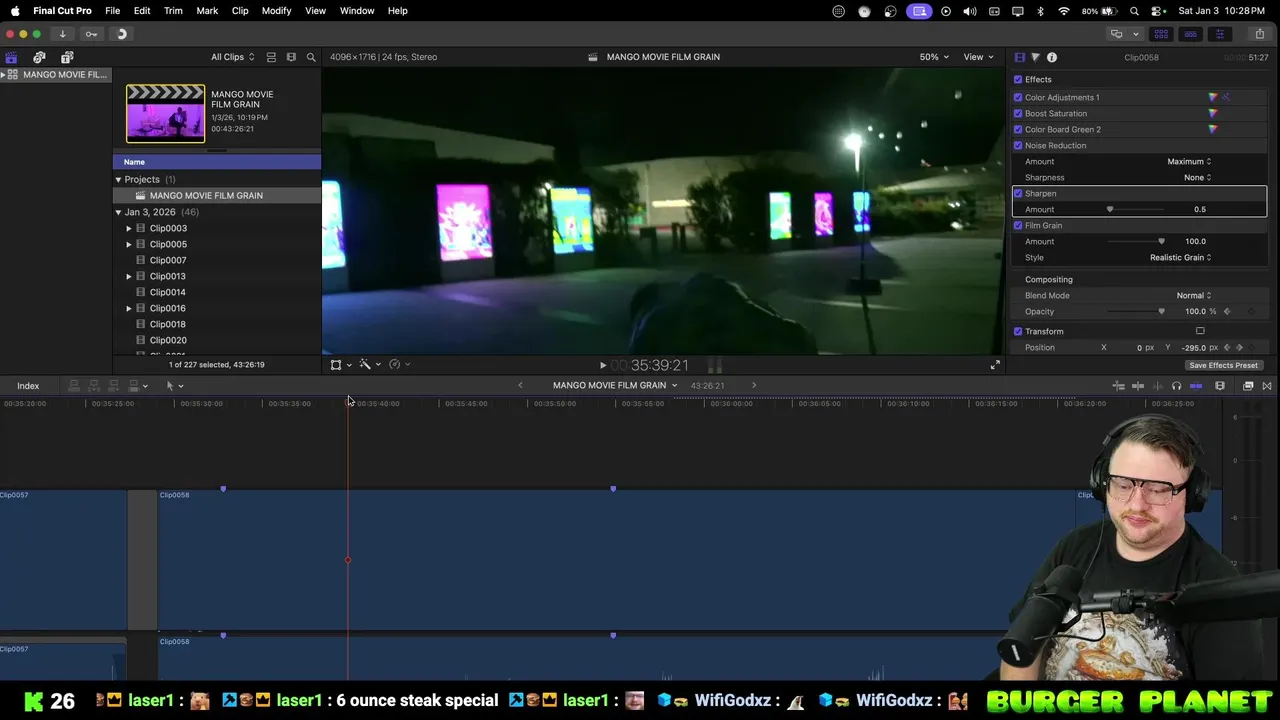
Task: Open the File menu
Action: [x=113, y=11]
